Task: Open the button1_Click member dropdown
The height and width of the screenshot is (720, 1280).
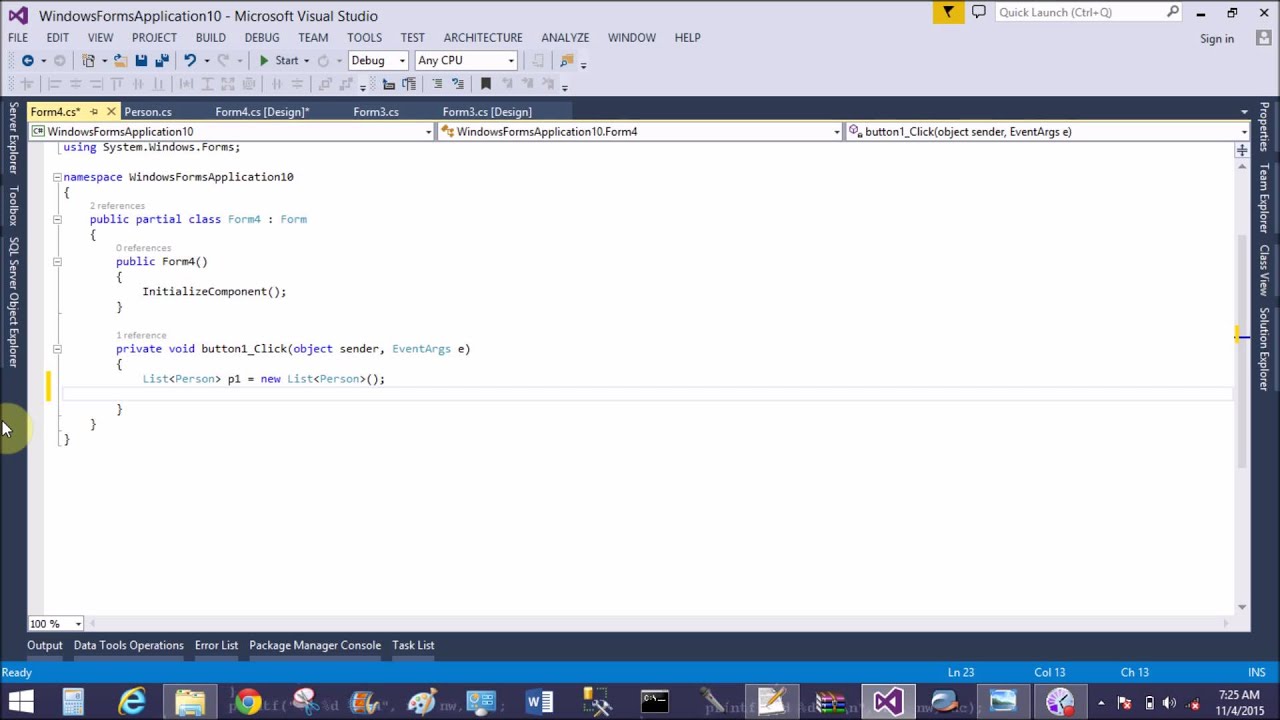Action: 1048,131
